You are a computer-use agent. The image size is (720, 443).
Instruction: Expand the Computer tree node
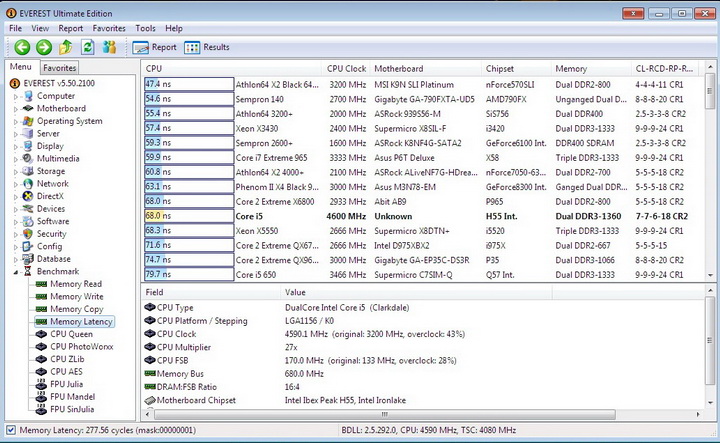pyautogui.click(x=16, y=97)
